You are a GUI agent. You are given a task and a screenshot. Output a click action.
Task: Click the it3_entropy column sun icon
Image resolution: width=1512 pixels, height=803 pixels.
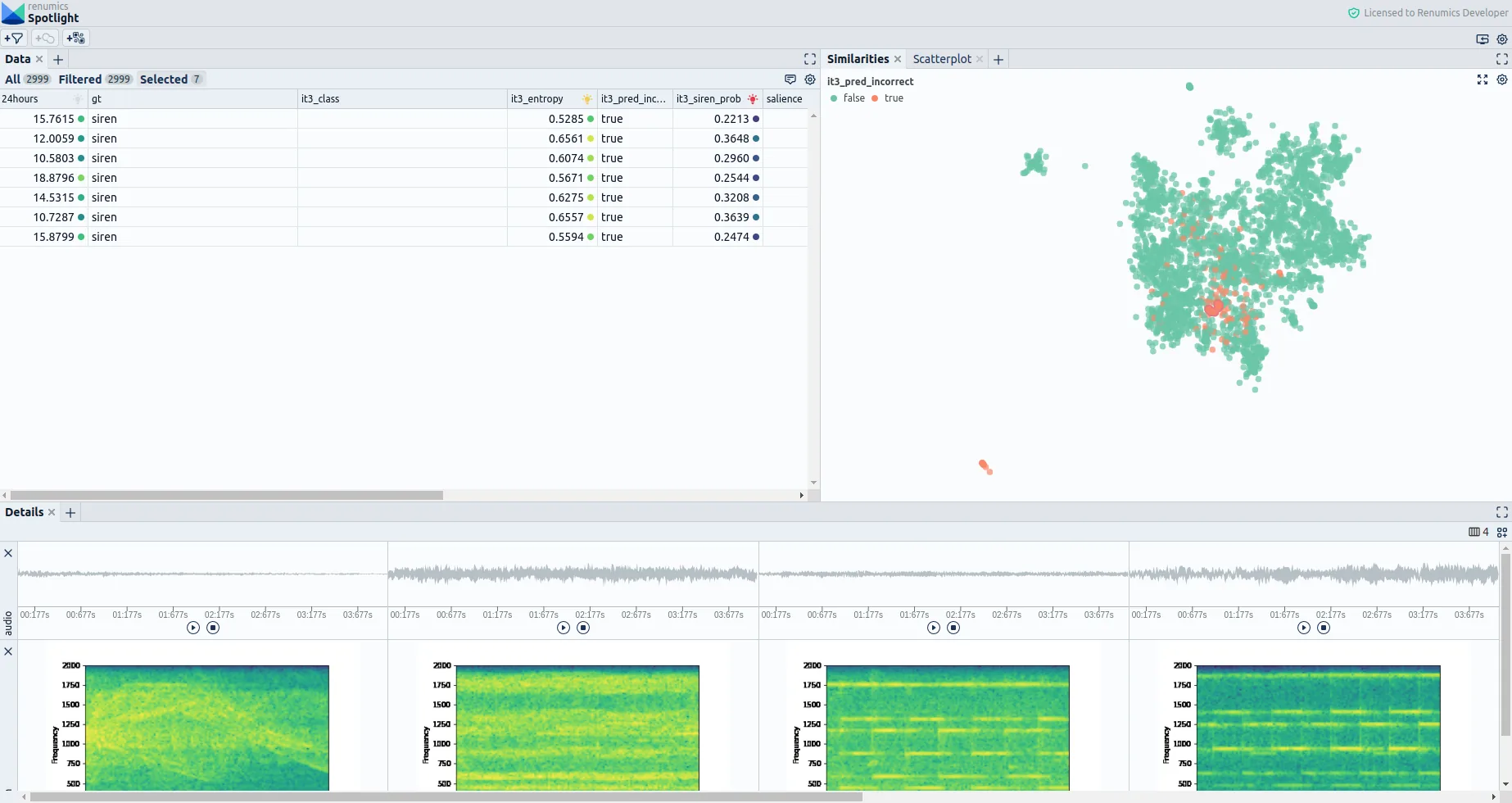coord(587,99)
